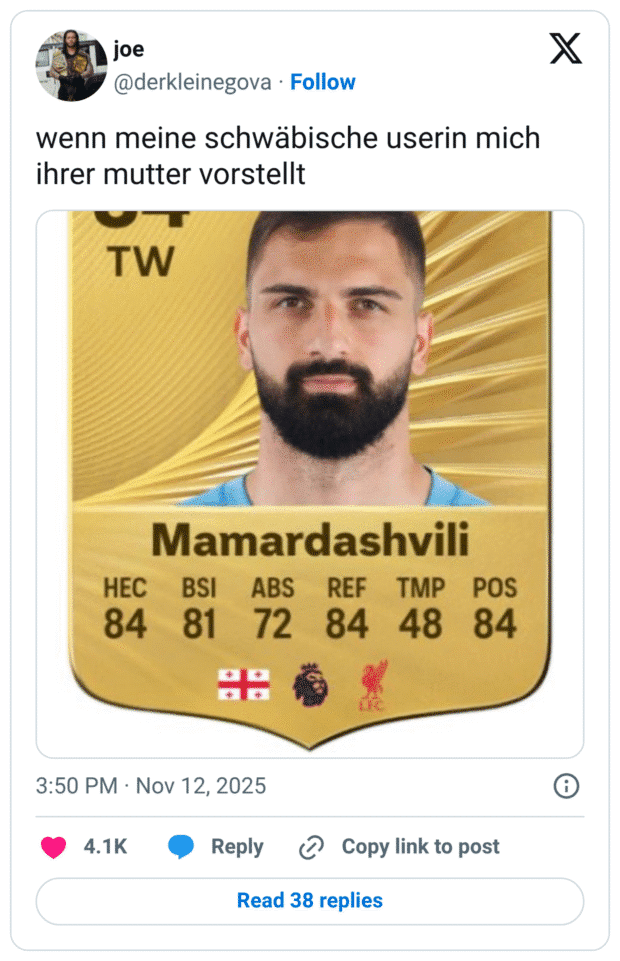The image size is (620, 961).
Task: Open the Mamardashvili card image
Action: click(310, 484)
